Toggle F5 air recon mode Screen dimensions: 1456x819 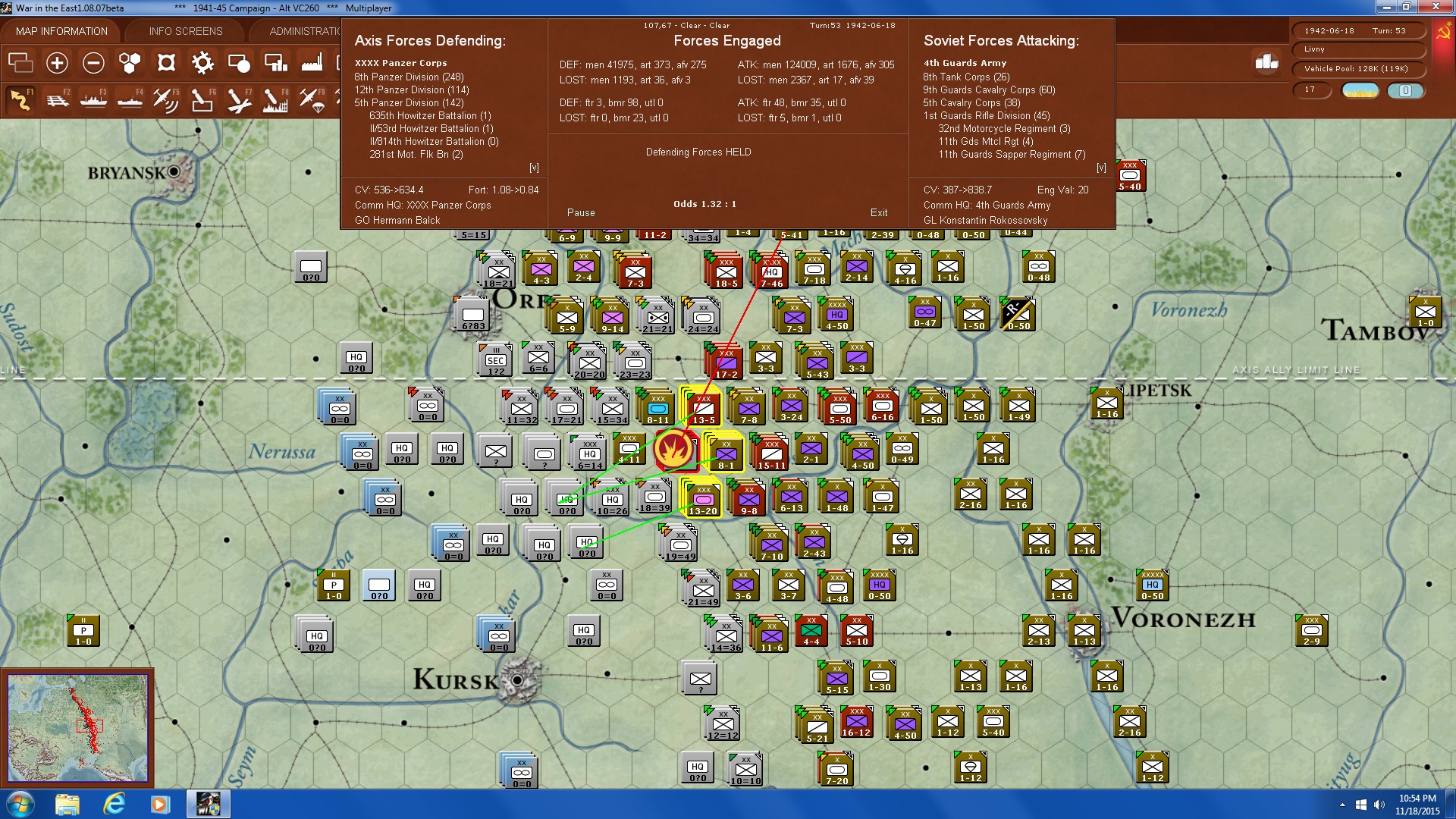point(166,100)
